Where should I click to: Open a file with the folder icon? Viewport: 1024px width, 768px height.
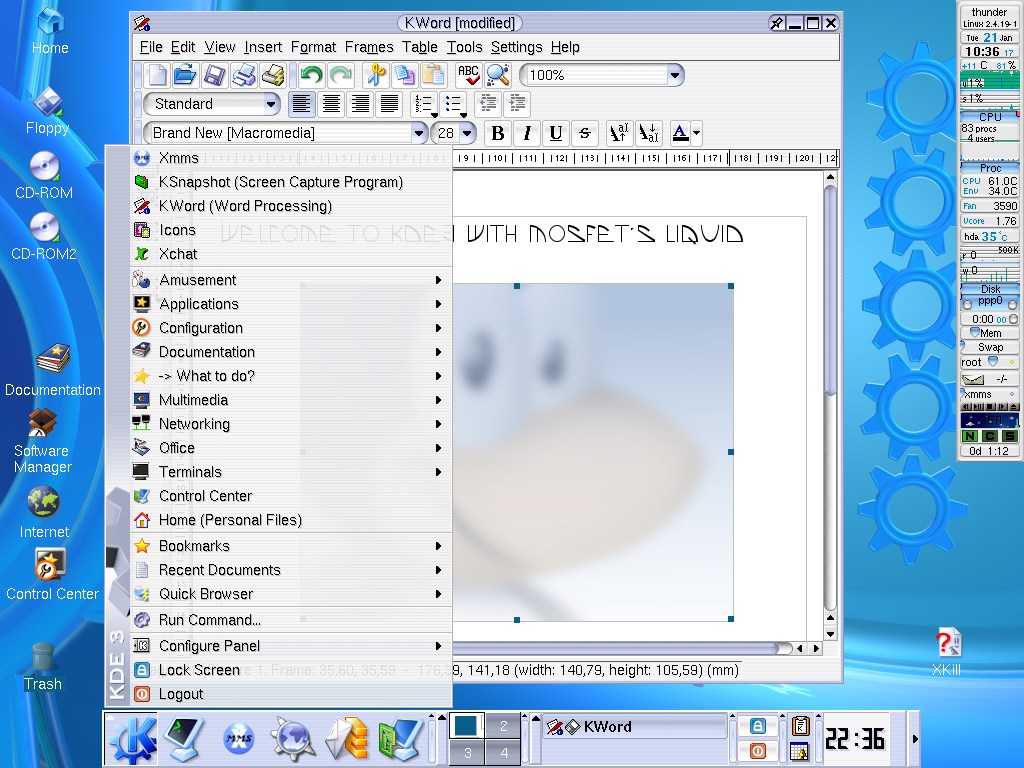[185, 75]
